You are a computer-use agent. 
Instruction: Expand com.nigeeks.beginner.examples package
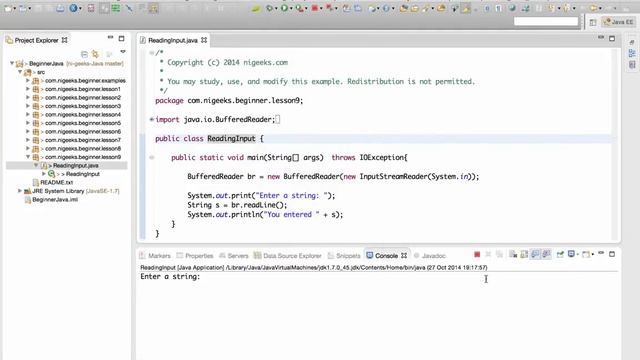point(28,80)
